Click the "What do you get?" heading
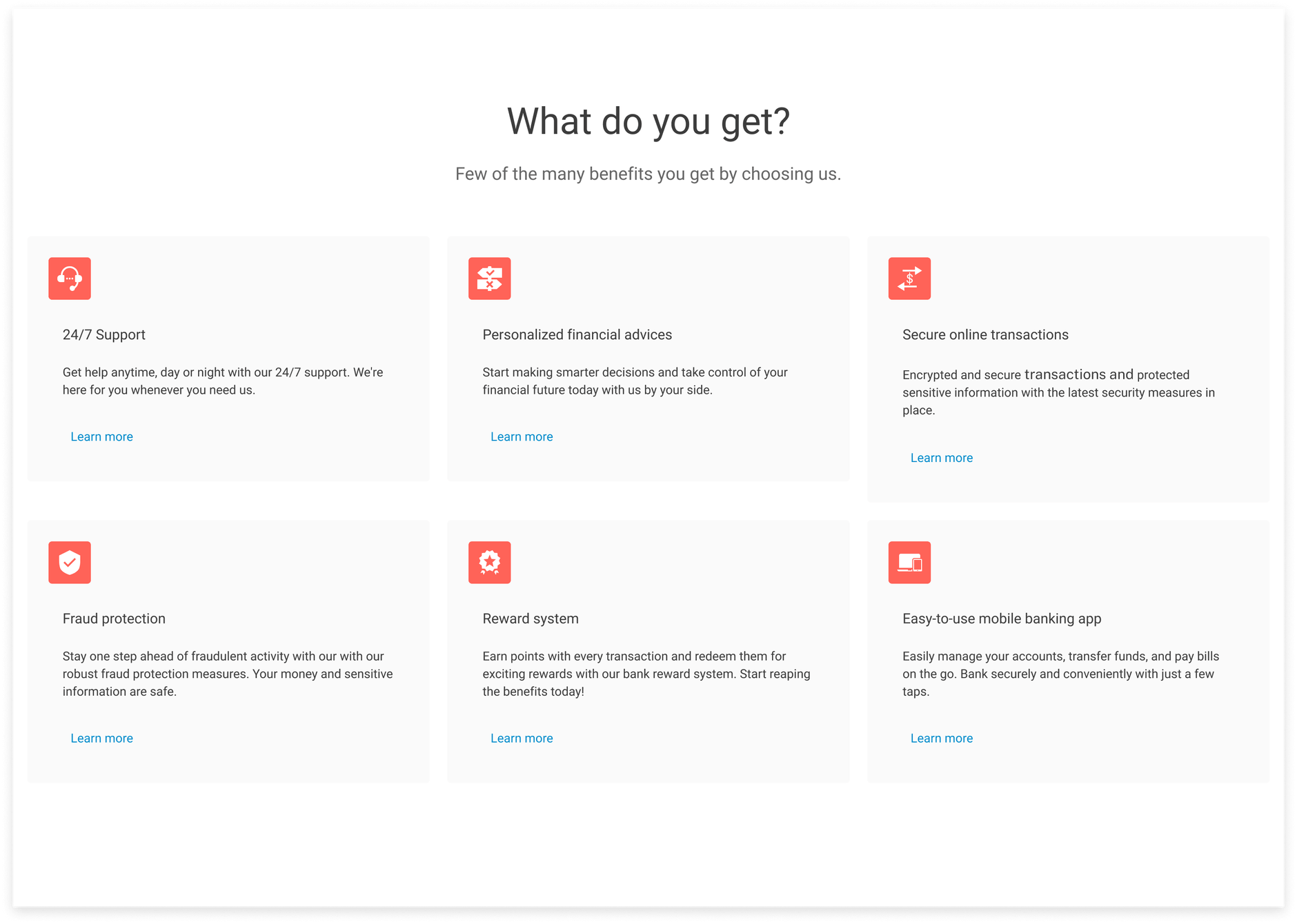This screenshot has width=1297, height=924. (648, 121)
